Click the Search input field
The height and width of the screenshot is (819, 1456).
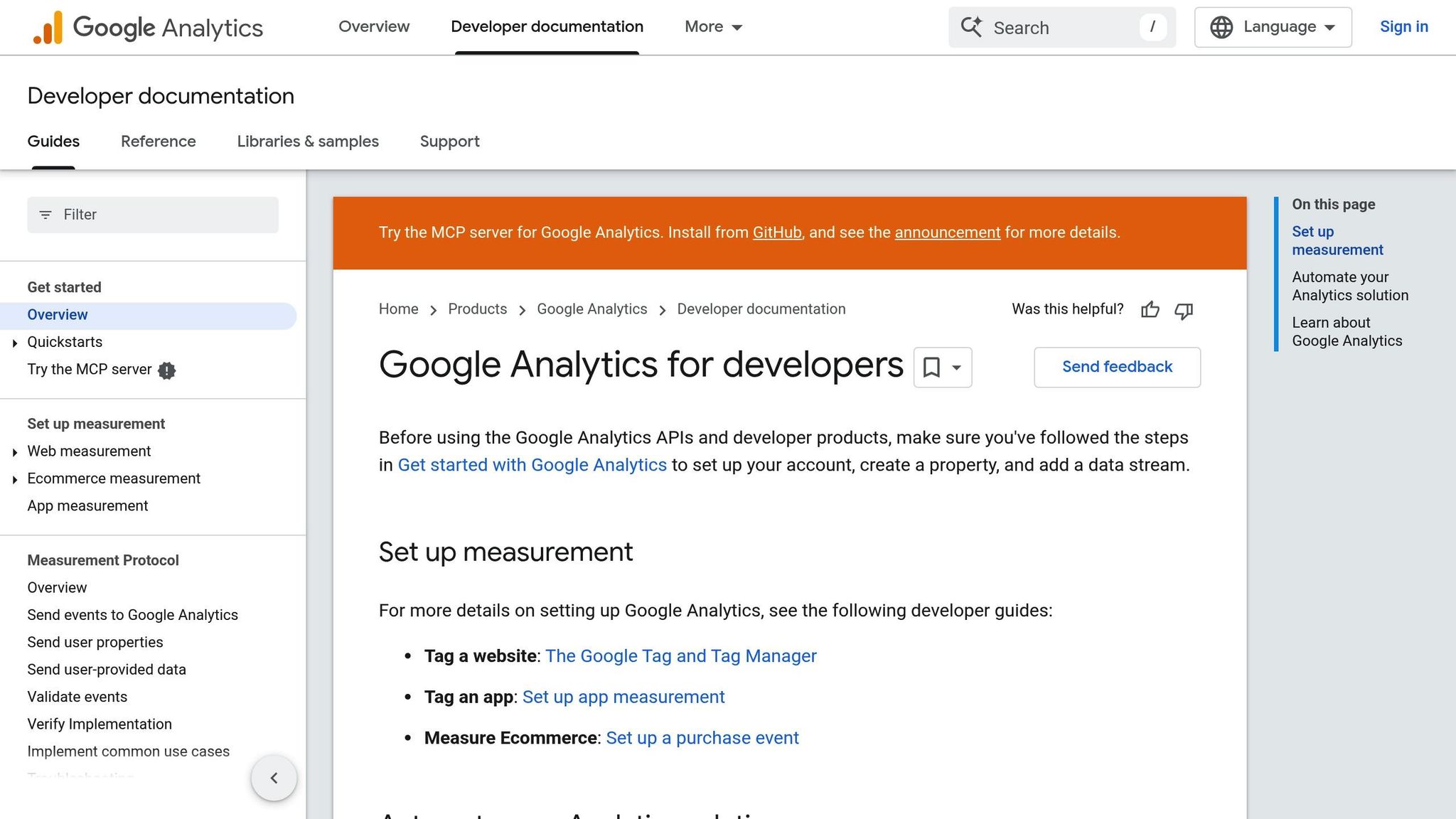(1062, 28)
